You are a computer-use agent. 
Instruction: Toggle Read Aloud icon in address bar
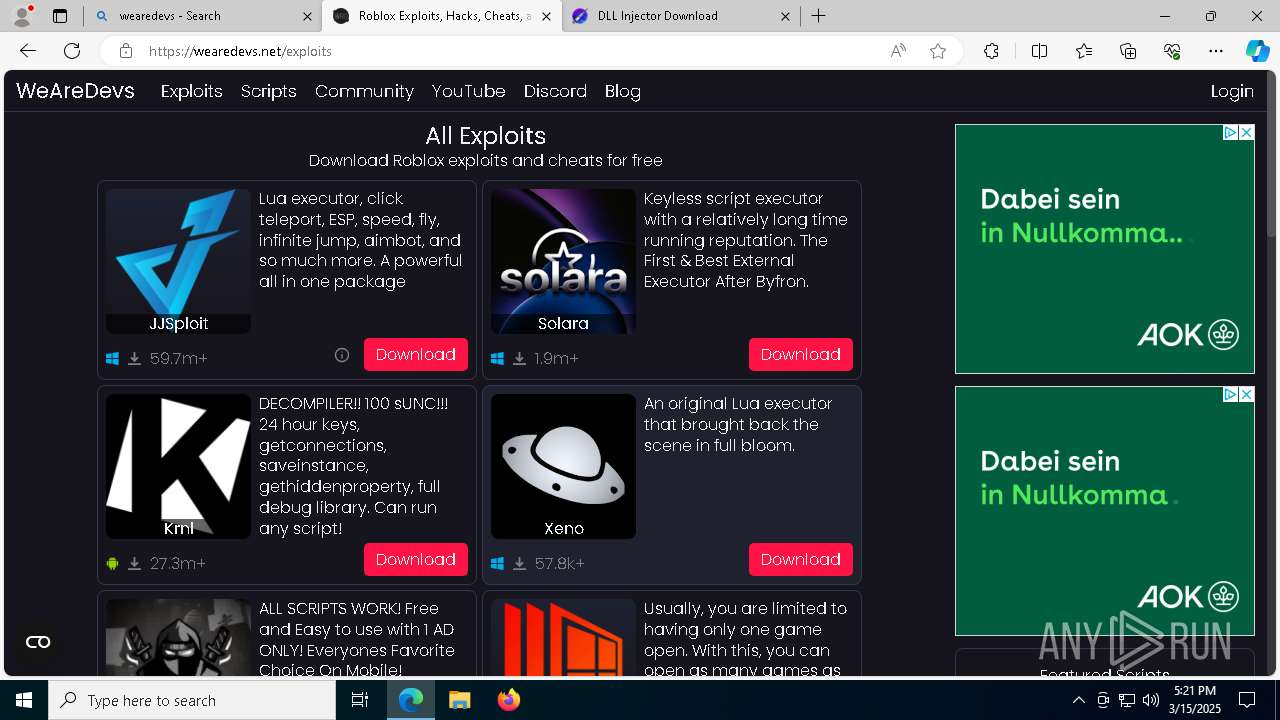coord(898,51)
